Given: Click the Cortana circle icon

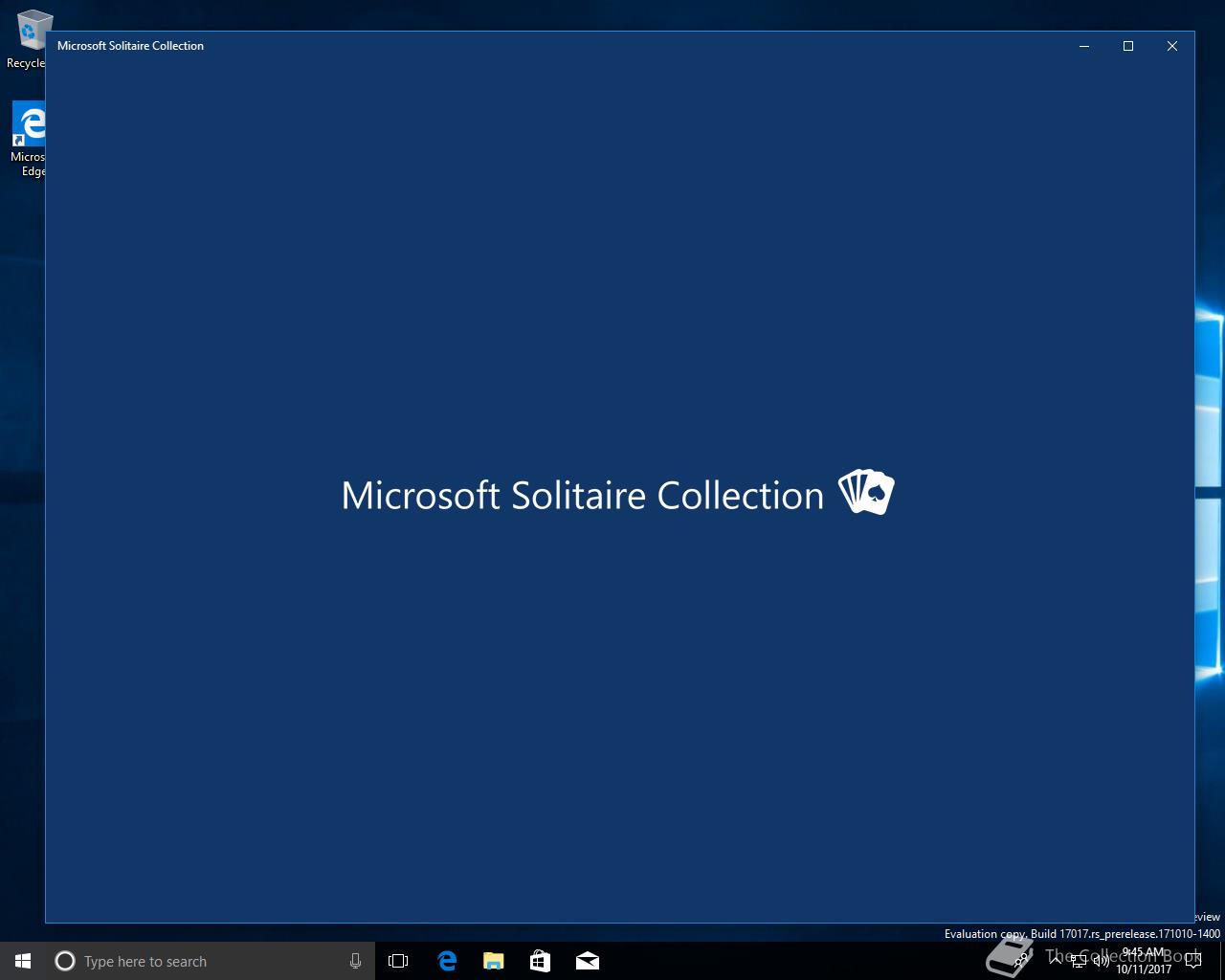Looking at the screenshot, I should click(64, 961).
